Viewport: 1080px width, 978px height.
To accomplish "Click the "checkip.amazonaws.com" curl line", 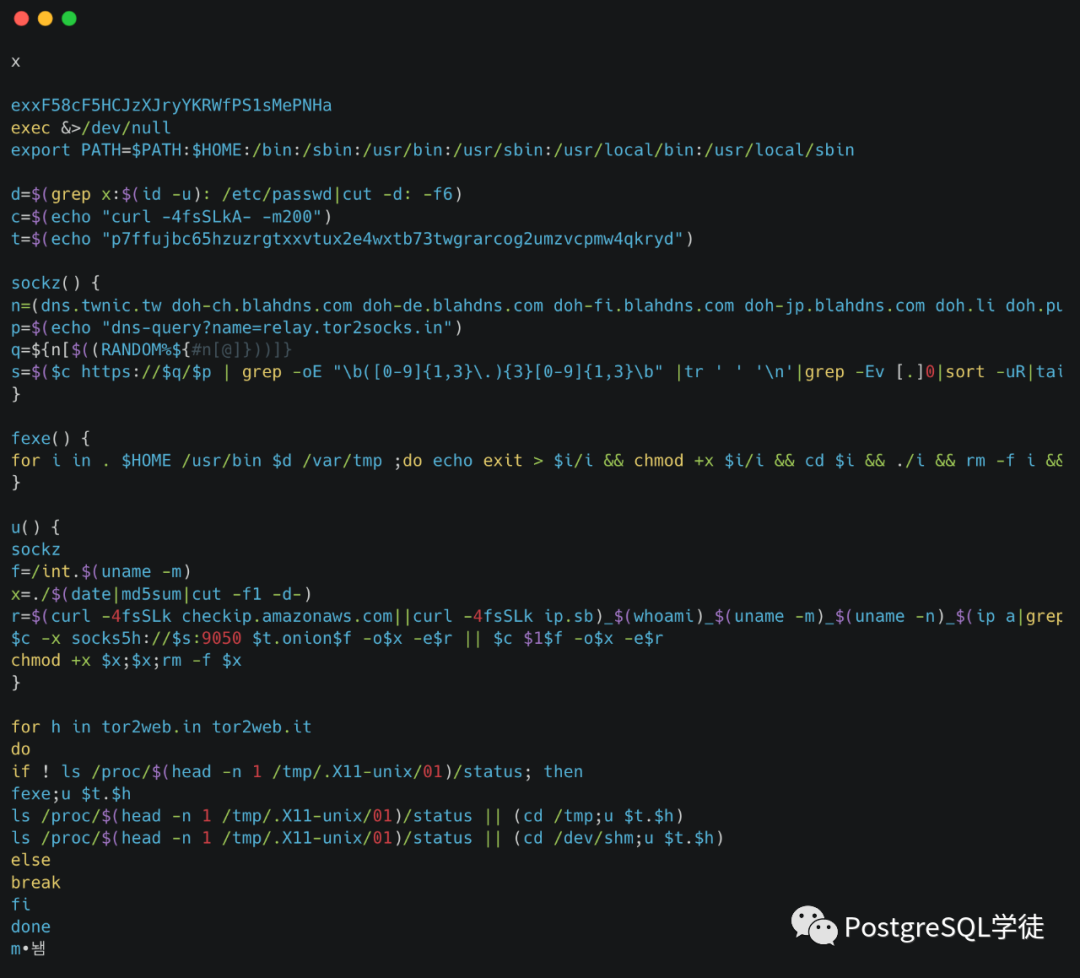I will 537,616.
